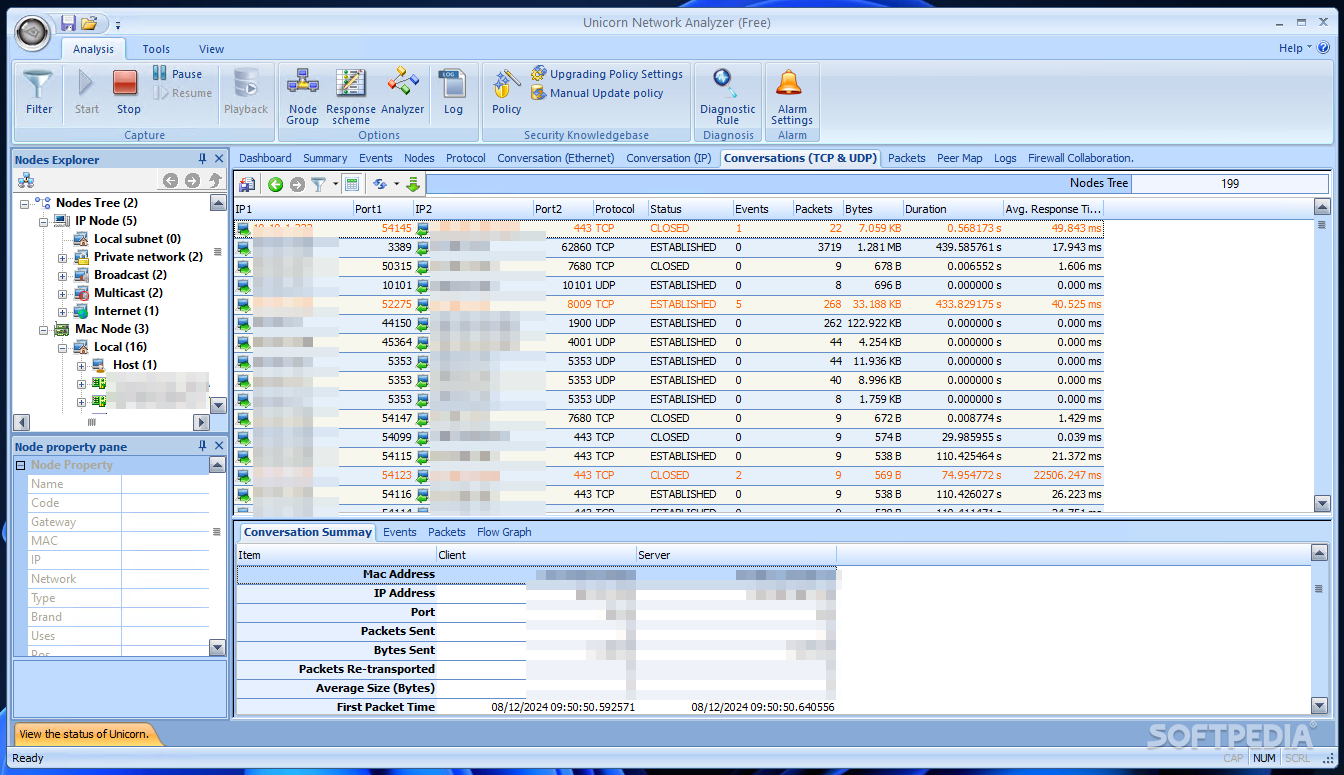Pin the Nodes Explorer panel

click(x=203, y=159)
